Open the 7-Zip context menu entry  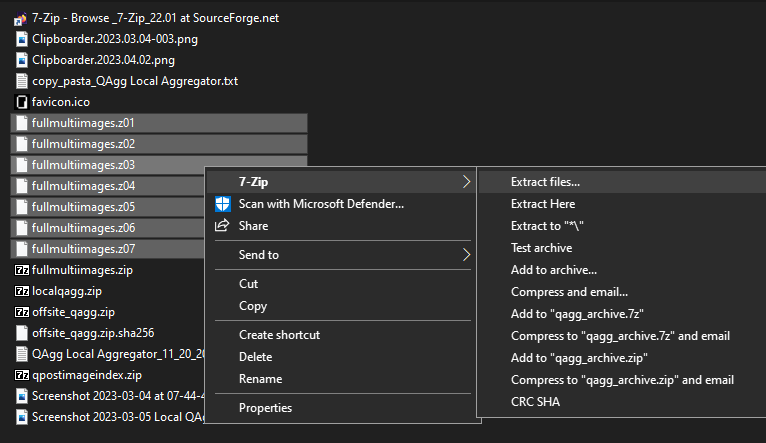point(340,182)
